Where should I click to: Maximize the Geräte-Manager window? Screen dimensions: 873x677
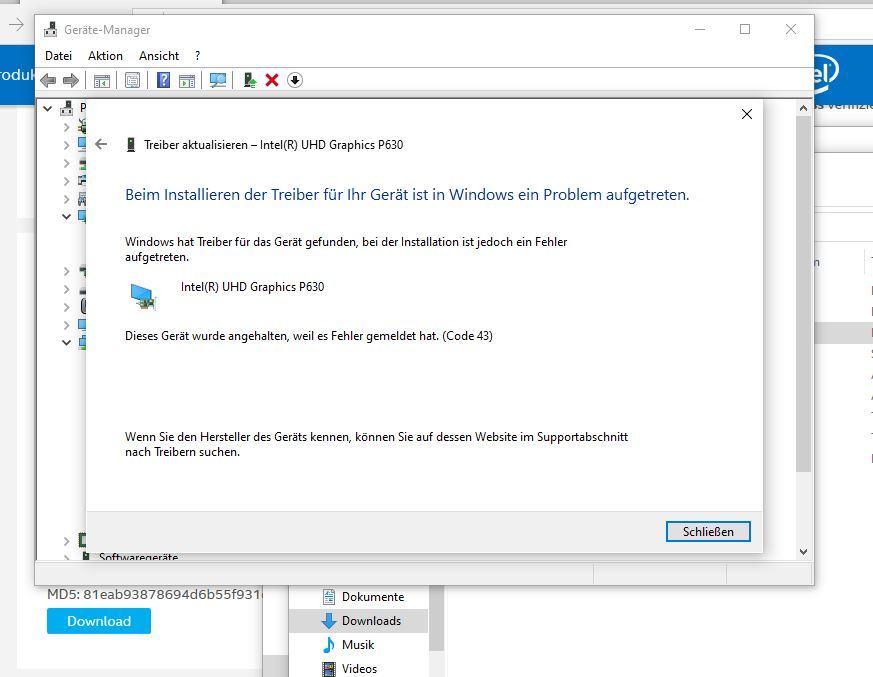(745, 29)
